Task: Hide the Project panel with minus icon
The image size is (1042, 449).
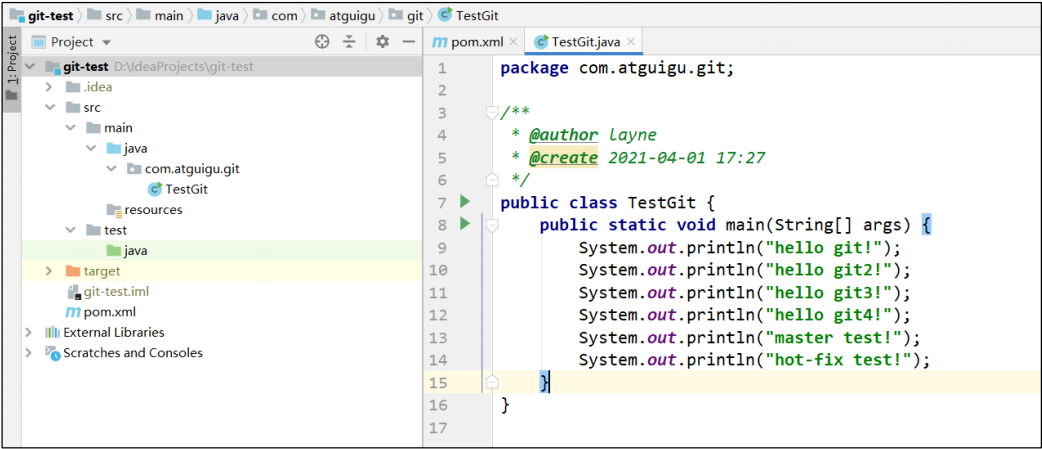Action: [408, 42]
